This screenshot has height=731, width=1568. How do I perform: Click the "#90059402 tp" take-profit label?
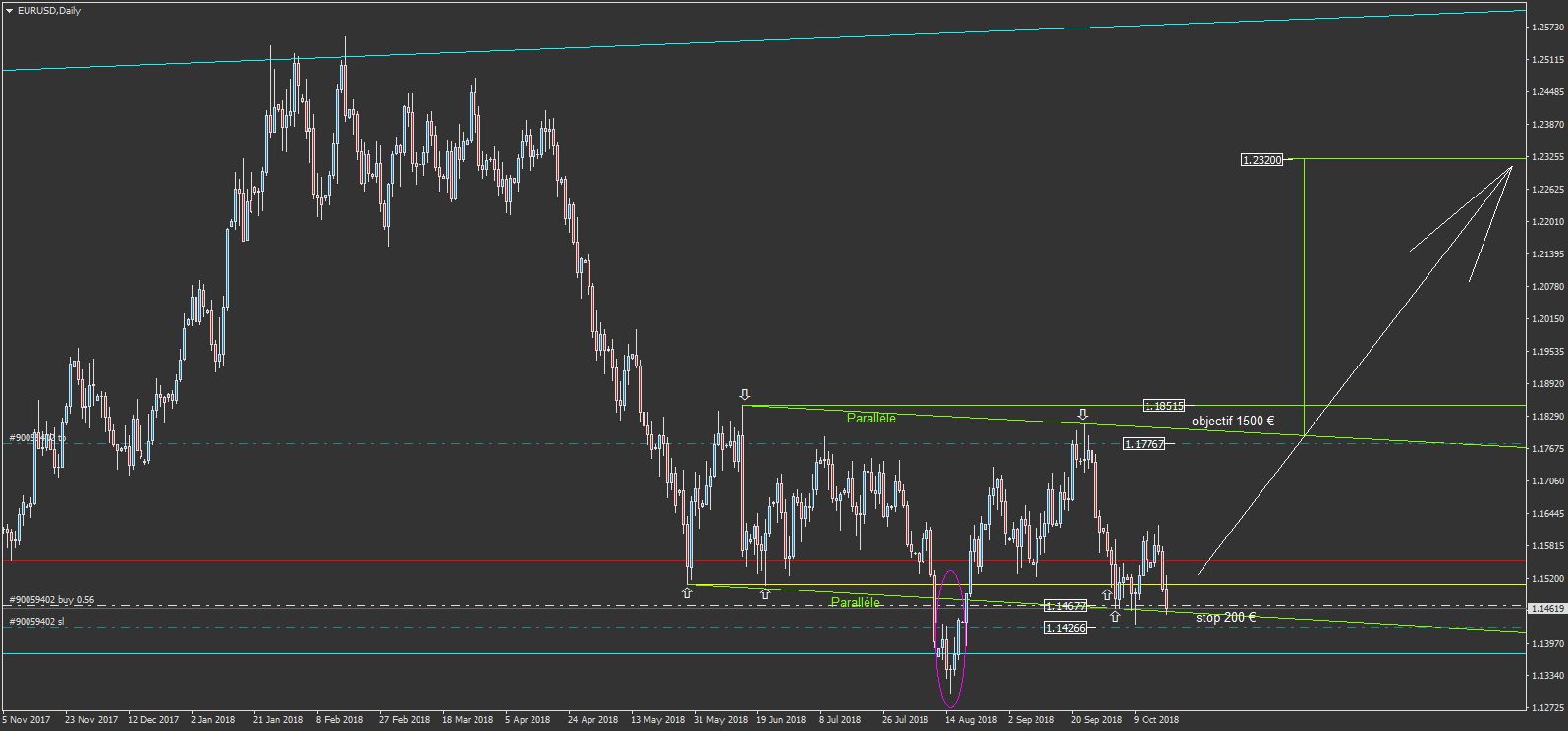point(37,438)
